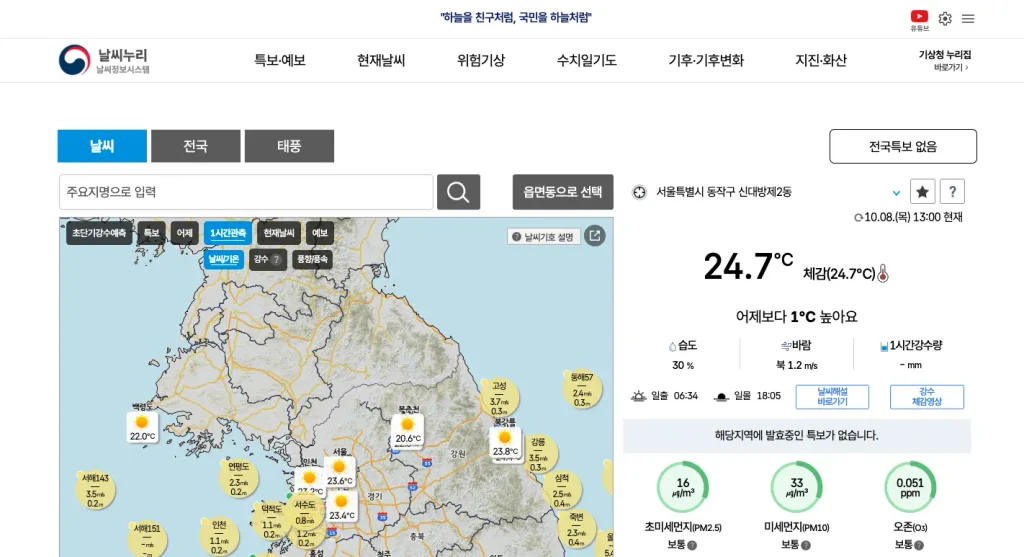1024x557 pixels.
Task: Toggle the 예보 map layer
Action: point(320,233)
